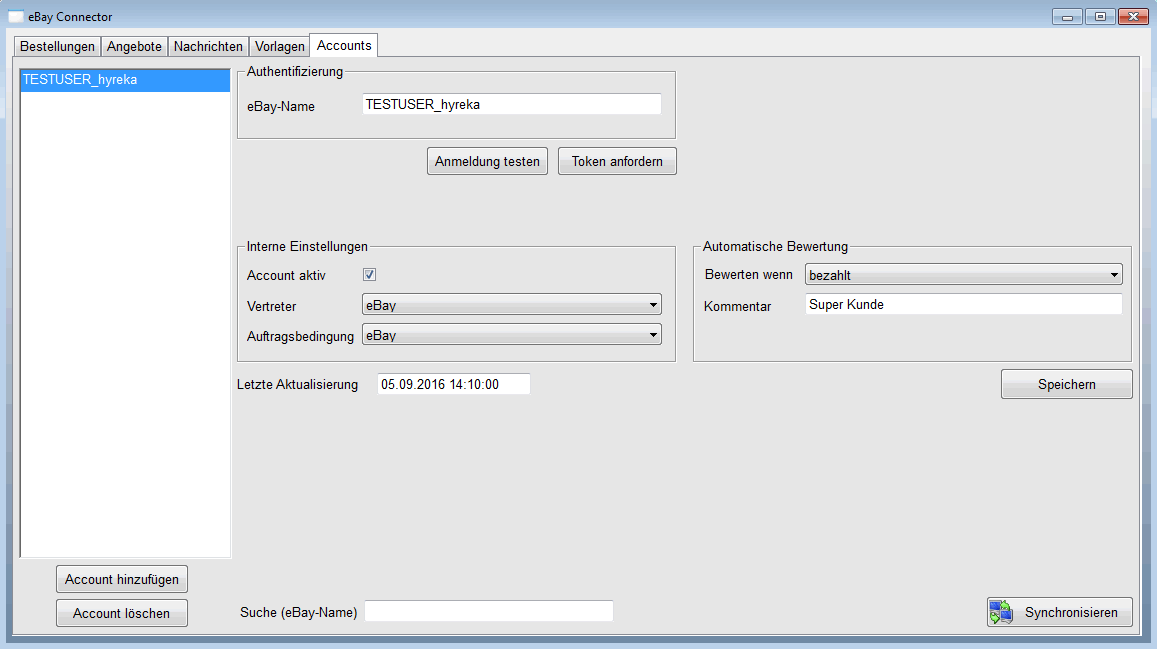Click Token anfordern button
The height and width of the screenshot is (649, 1157).
[x=617, y=162]
